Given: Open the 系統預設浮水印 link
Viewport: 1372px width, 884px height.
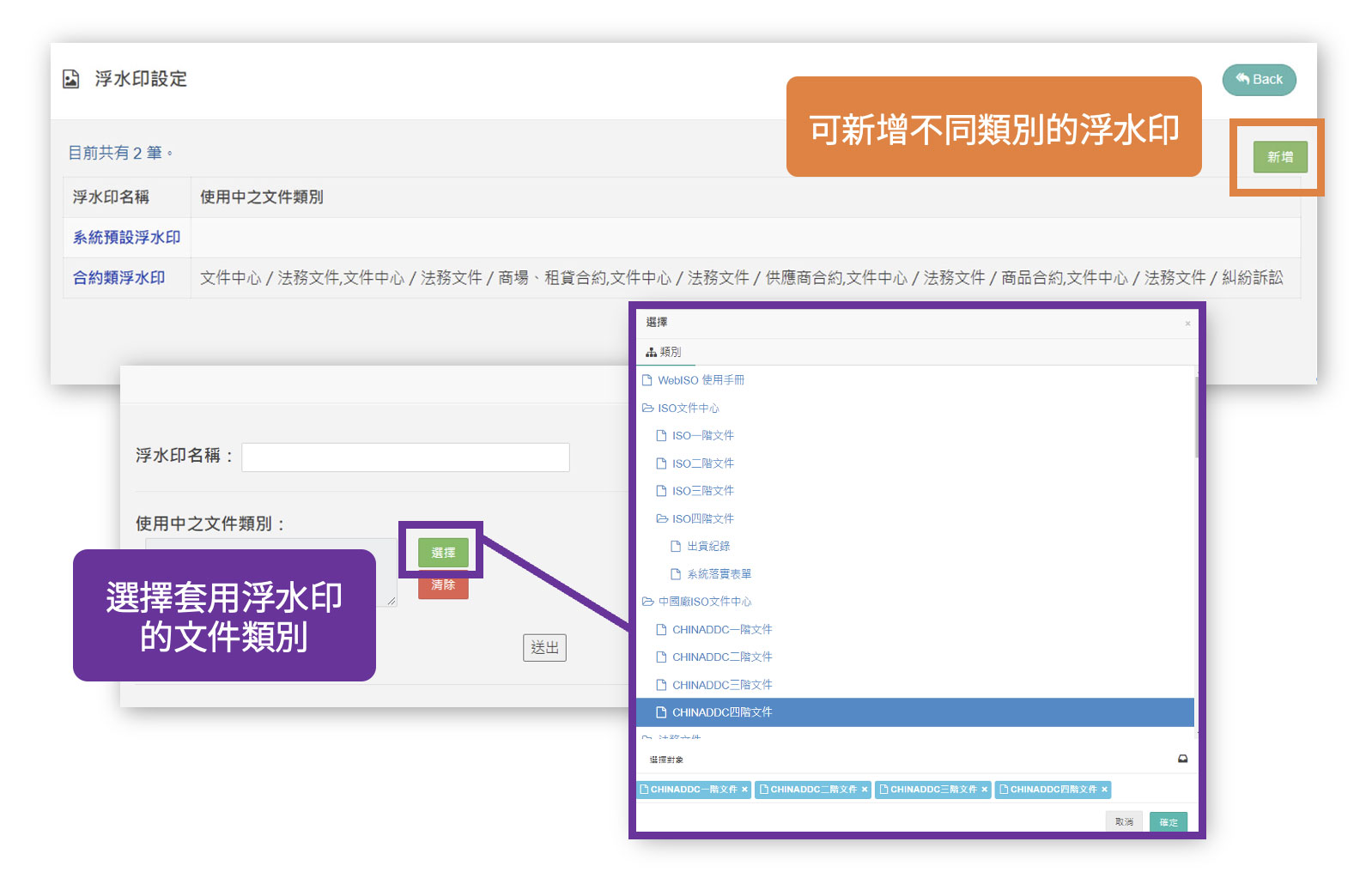Looking at the screenshot, I should (126, 238).
